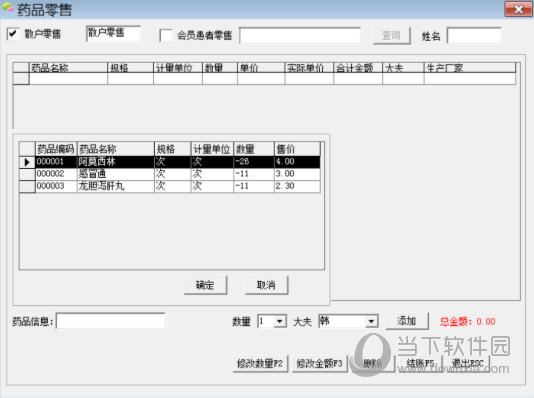534x398 pixels.
Task: Click the row selector arrow for 000001
Action: pos(27,162)
